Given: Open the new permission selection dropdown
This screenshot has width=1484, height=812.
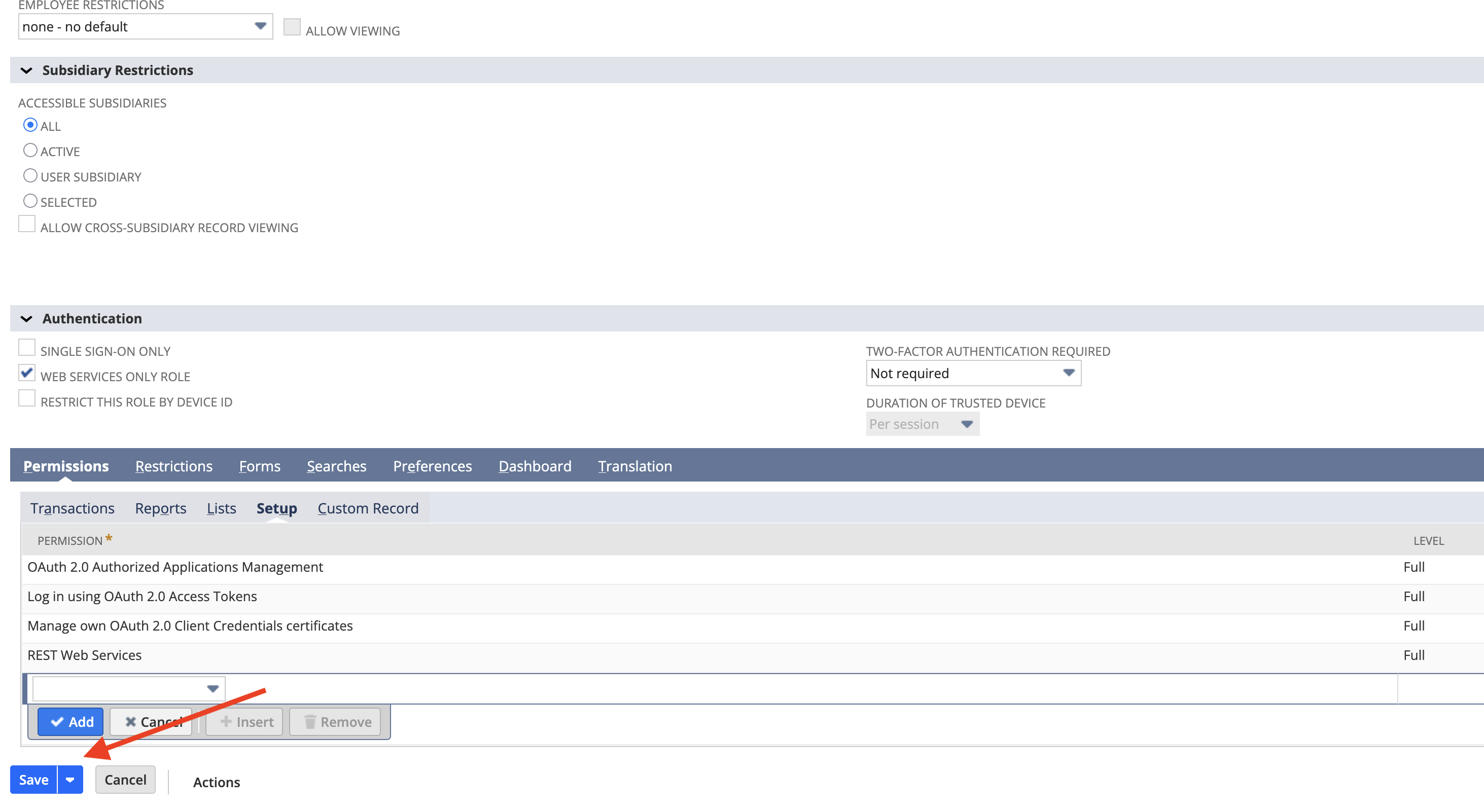Looking at the screenshot, I should pyautogui.click(x=128, y=688).
